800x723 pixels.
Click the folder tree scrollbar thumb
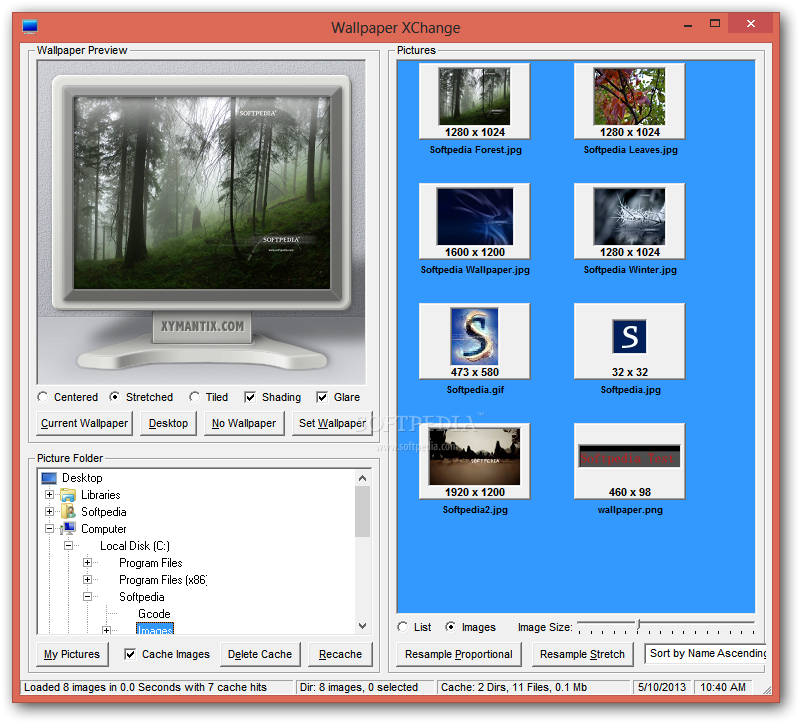(362, 512)
